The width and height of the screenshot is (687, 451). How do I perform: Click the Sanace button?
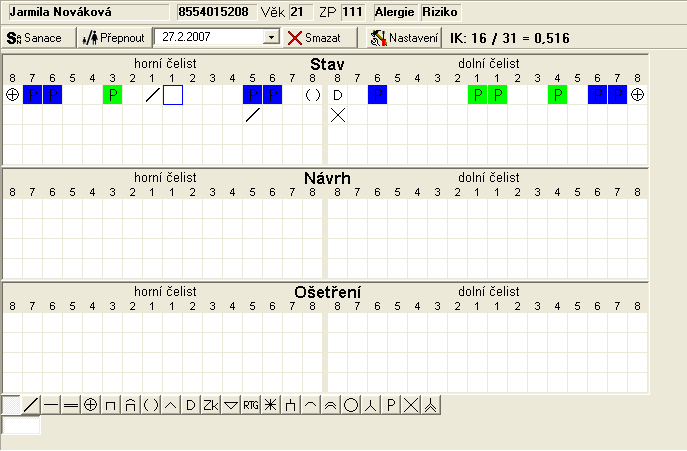(35, 37)
